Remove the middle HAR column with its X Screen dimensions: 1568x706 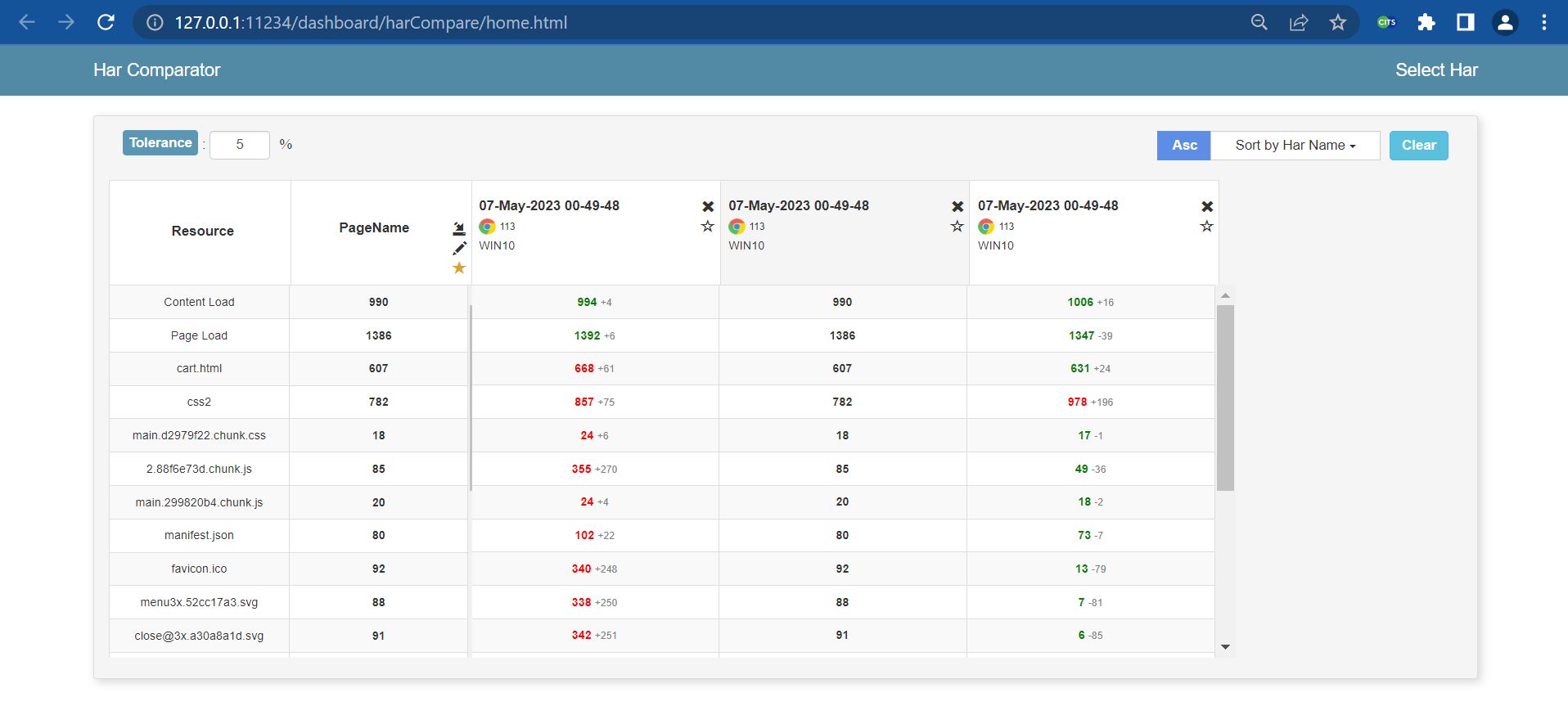(x=957, y=206)
